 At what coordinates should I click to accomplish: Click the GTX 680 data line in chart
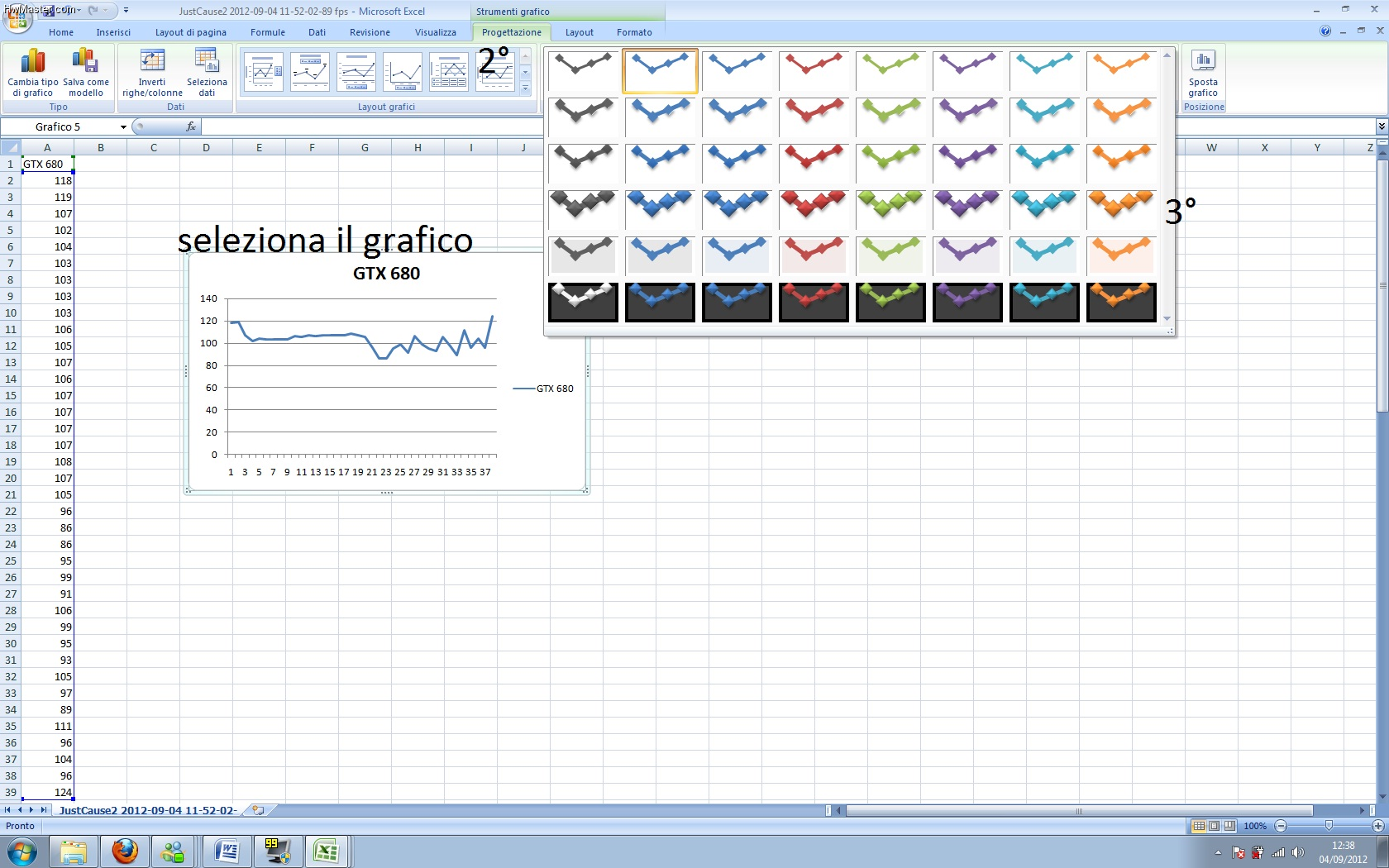(331, 335)
